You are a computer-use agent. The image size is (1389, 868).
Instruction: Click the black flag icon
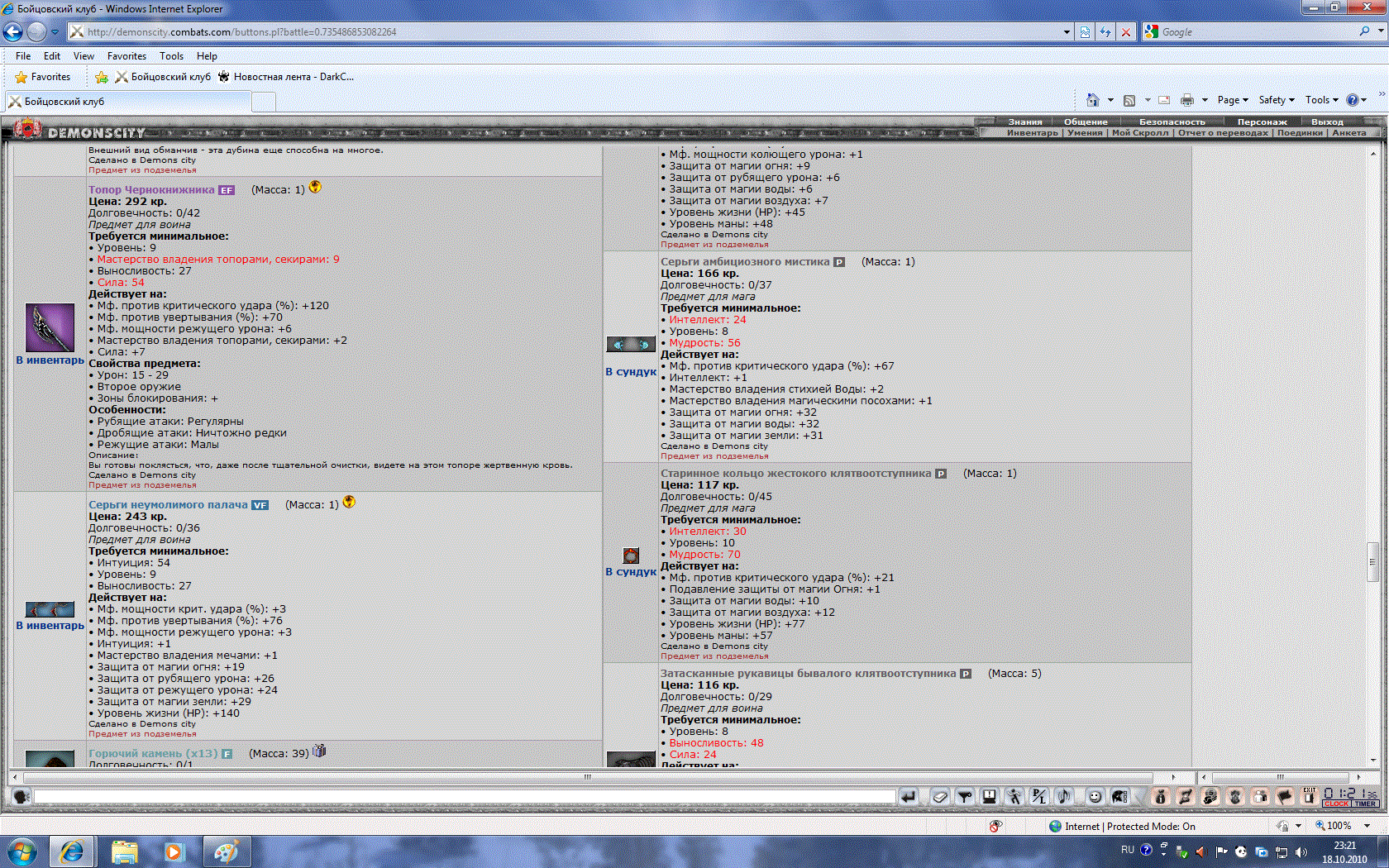point(1285,796)
